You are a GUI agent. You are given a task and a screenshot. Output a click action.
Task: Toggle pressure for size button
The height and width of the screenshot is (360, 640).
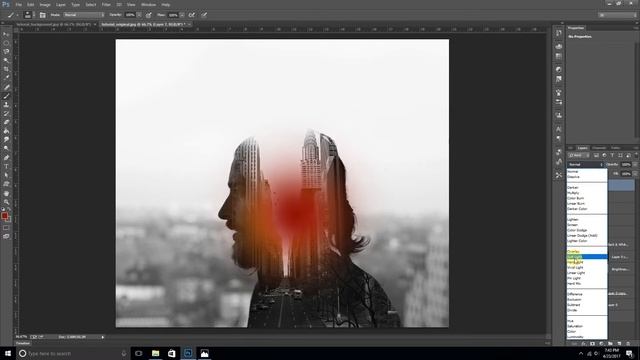[x=204, y=15]
